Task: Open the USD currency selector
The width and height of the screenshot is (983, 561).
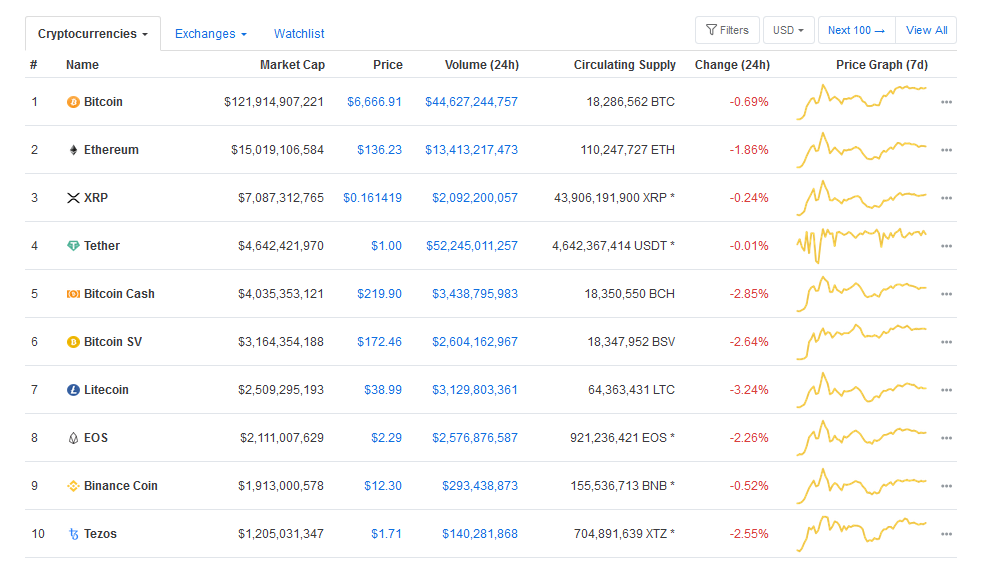Action: click(x=788, y=30)
